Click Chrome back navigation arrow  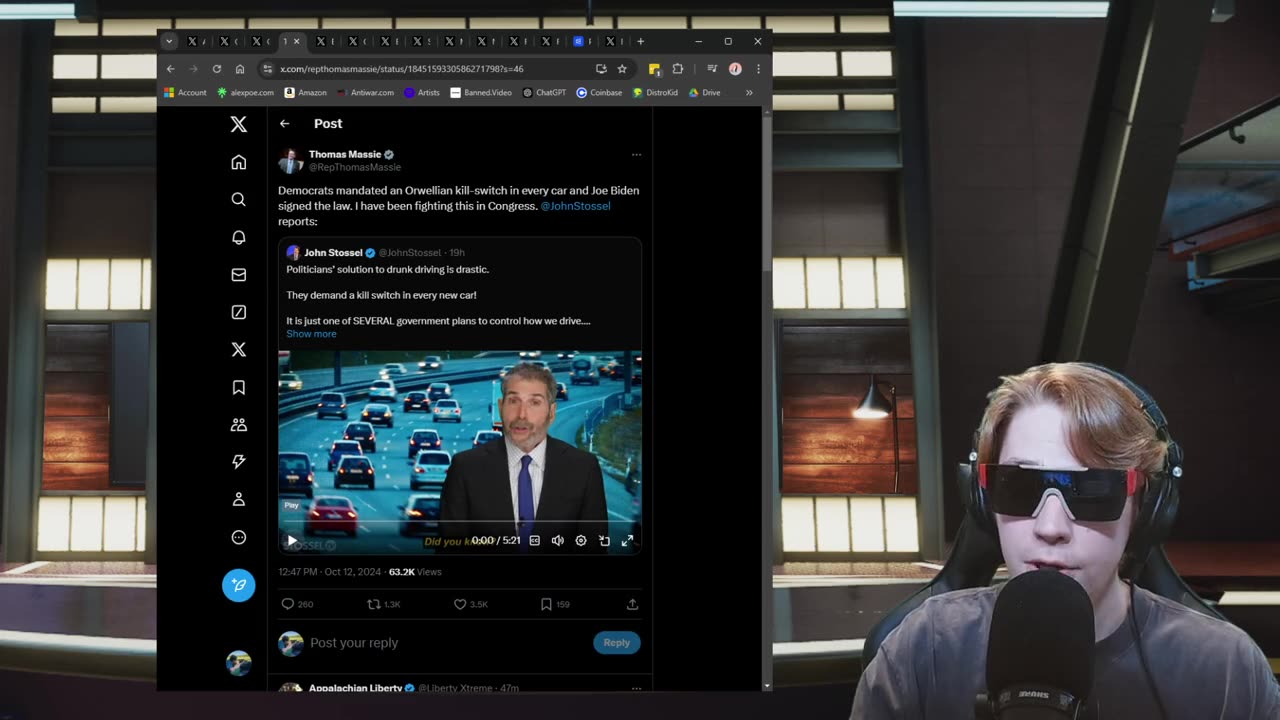coord(171,69)
